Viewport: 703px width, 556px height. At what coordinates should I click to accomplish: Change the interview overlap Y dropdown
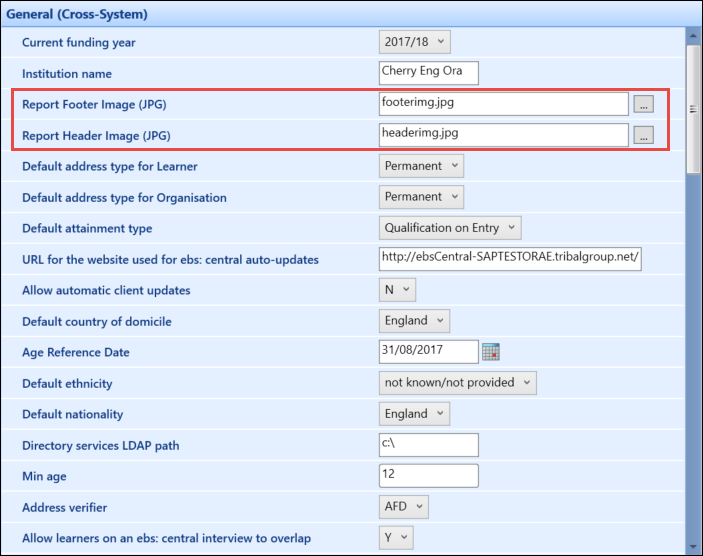click(396, 537)
